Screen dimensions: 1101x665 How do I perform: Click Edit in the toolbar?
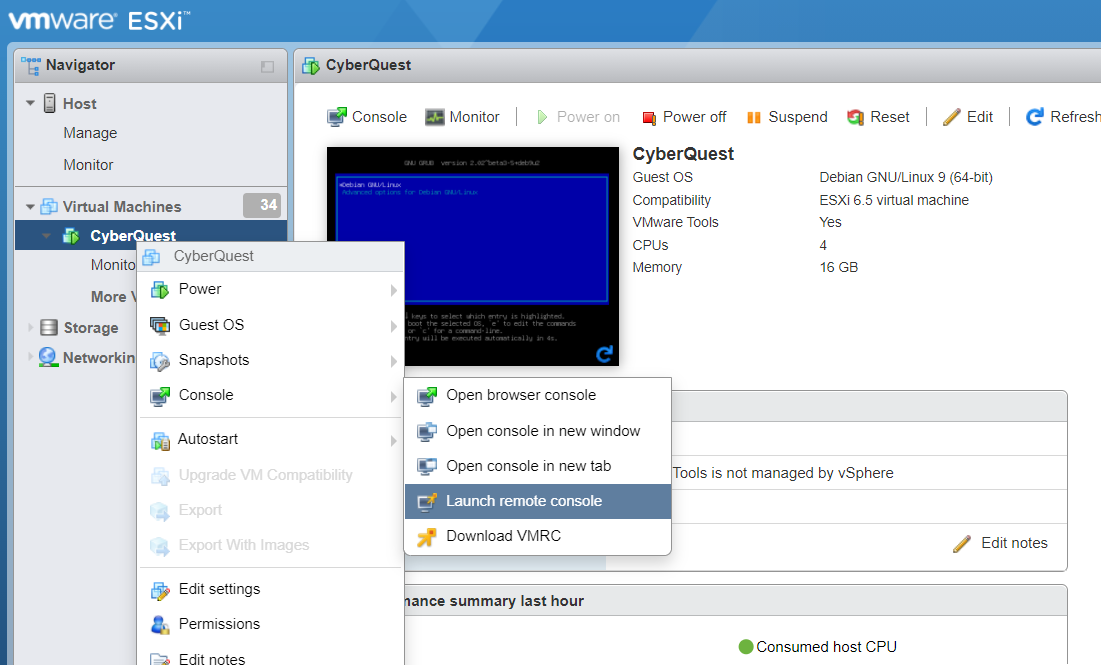968,117
